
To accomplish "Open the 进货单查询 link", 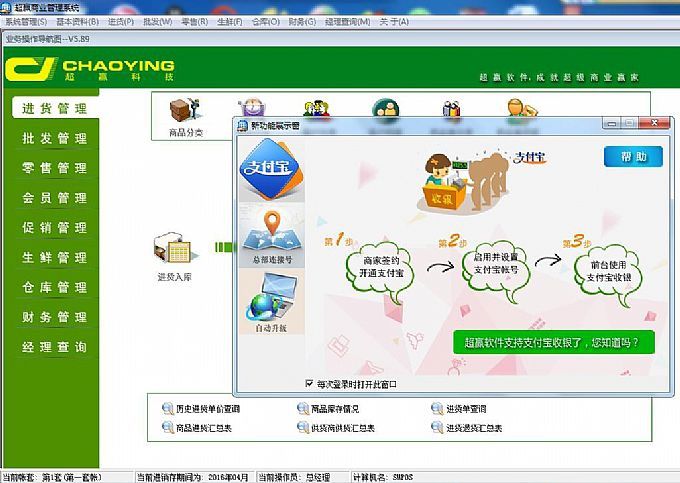I will pyautogui.click(x=466, y=409).
